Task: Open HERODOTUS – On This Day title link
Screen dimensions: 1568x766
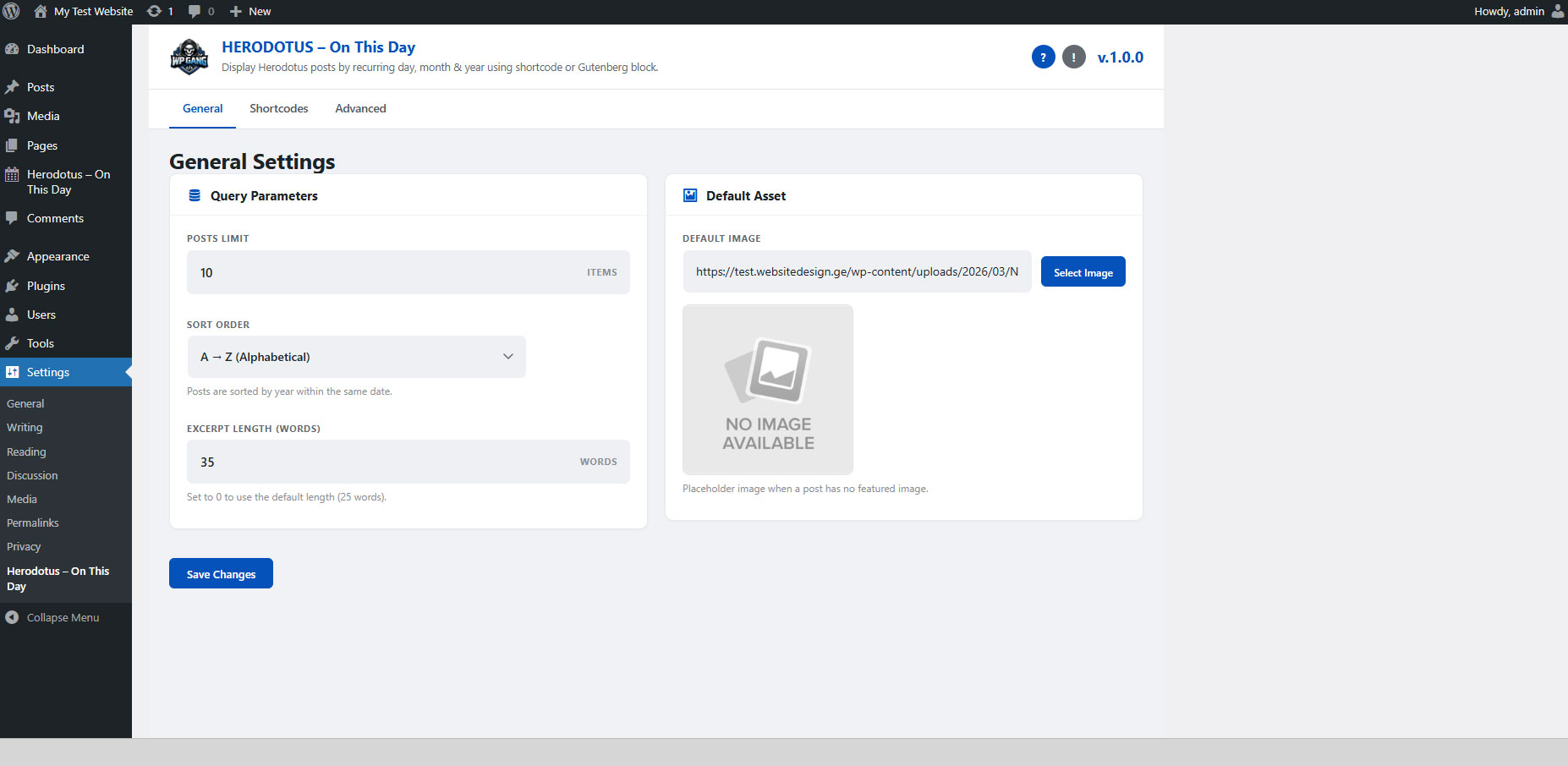Action: coord(318,47)
